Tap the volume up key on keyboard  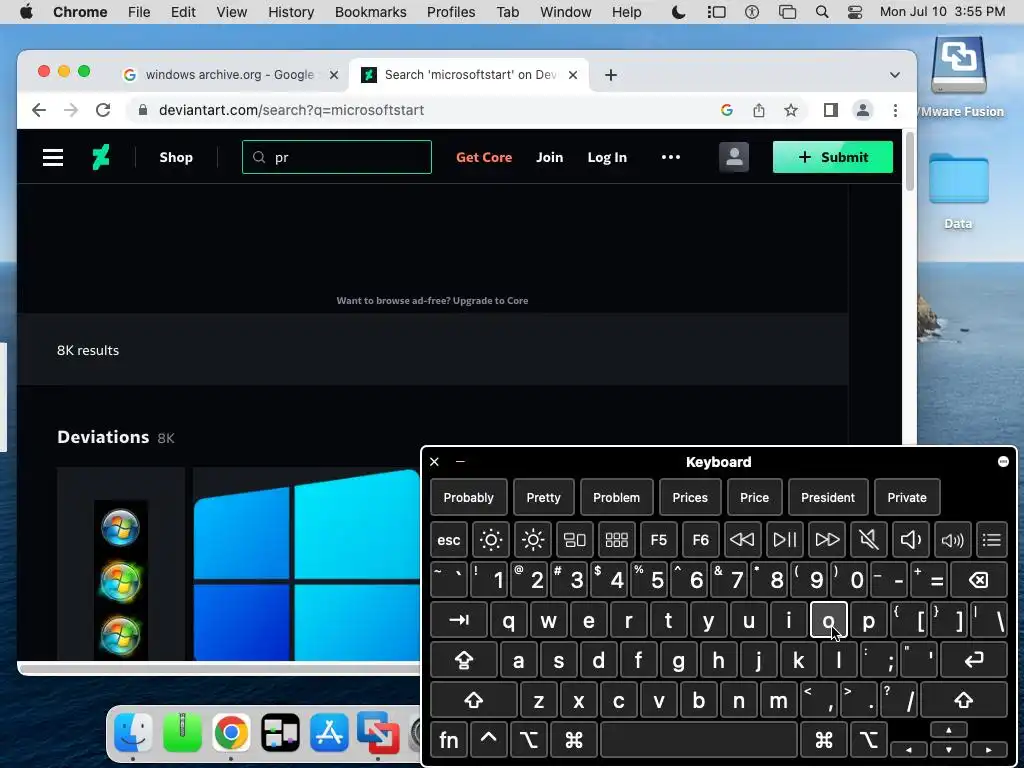pos(952,539)
